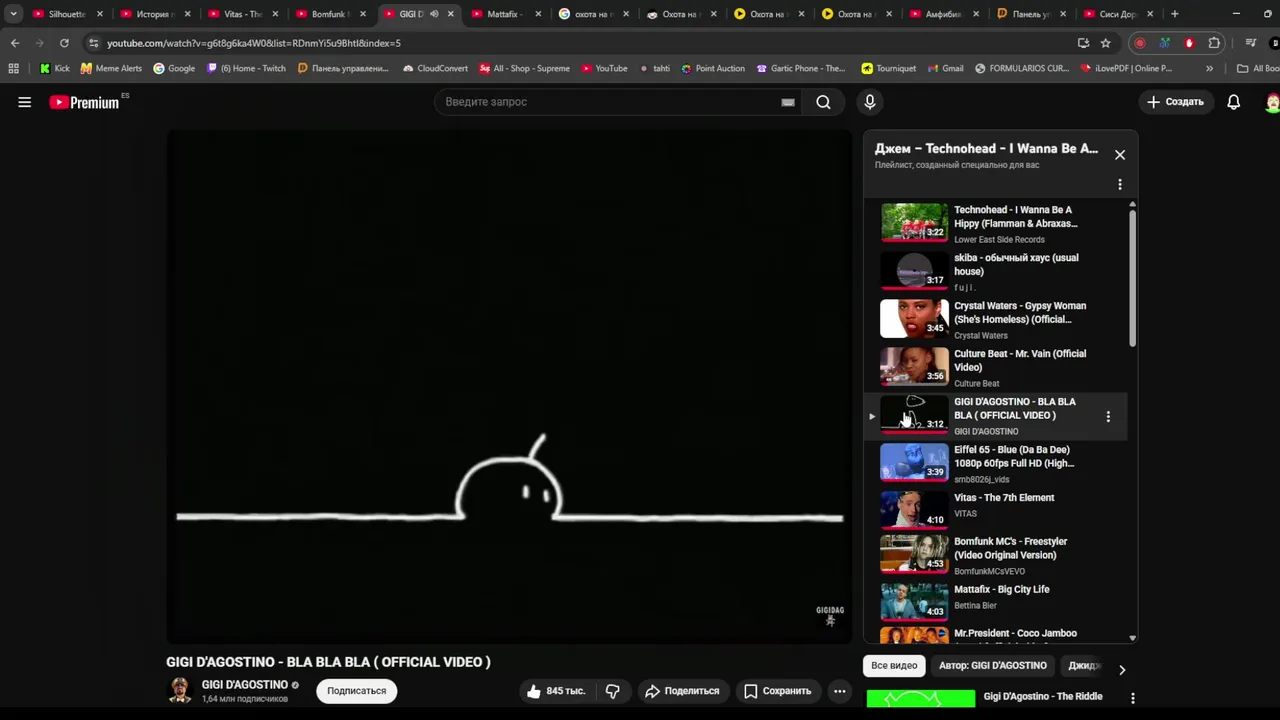Open more actions ellipsis under video

pyautogui.click(x=840, y=691)
